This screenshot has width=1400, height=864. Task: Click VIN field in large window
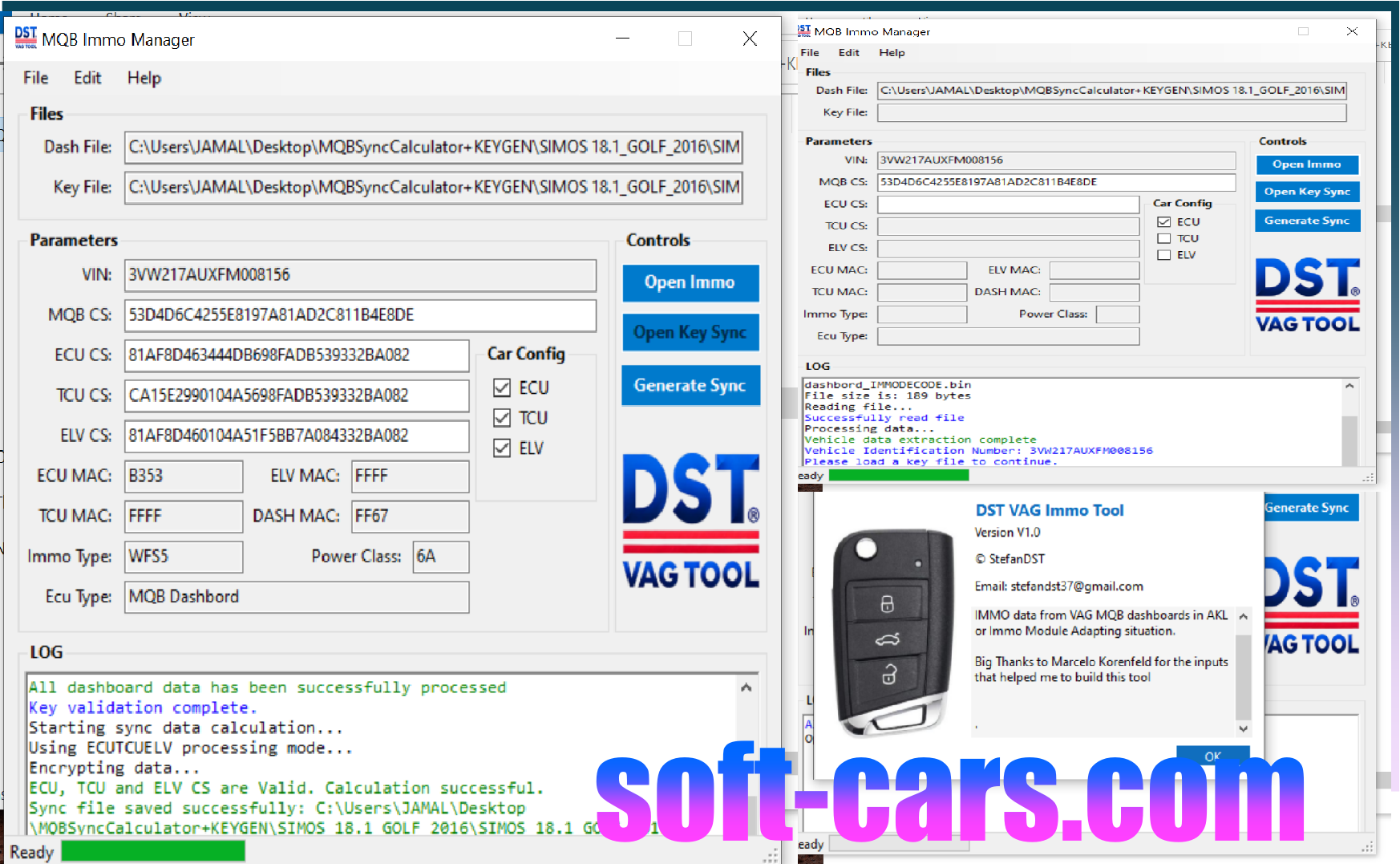point(360,275)
